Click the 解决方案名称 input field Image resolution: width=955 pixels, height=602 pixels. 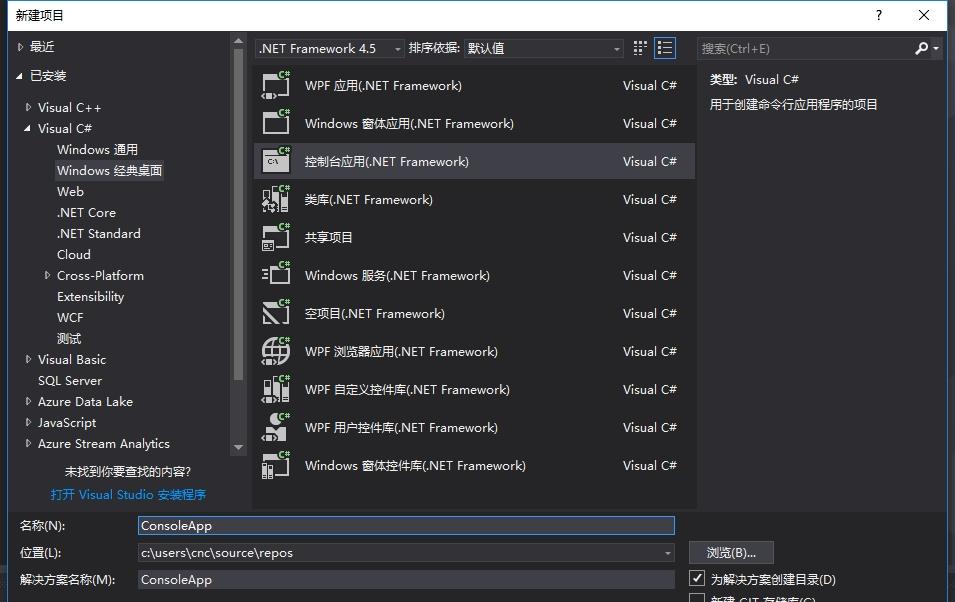pos(406,579)
